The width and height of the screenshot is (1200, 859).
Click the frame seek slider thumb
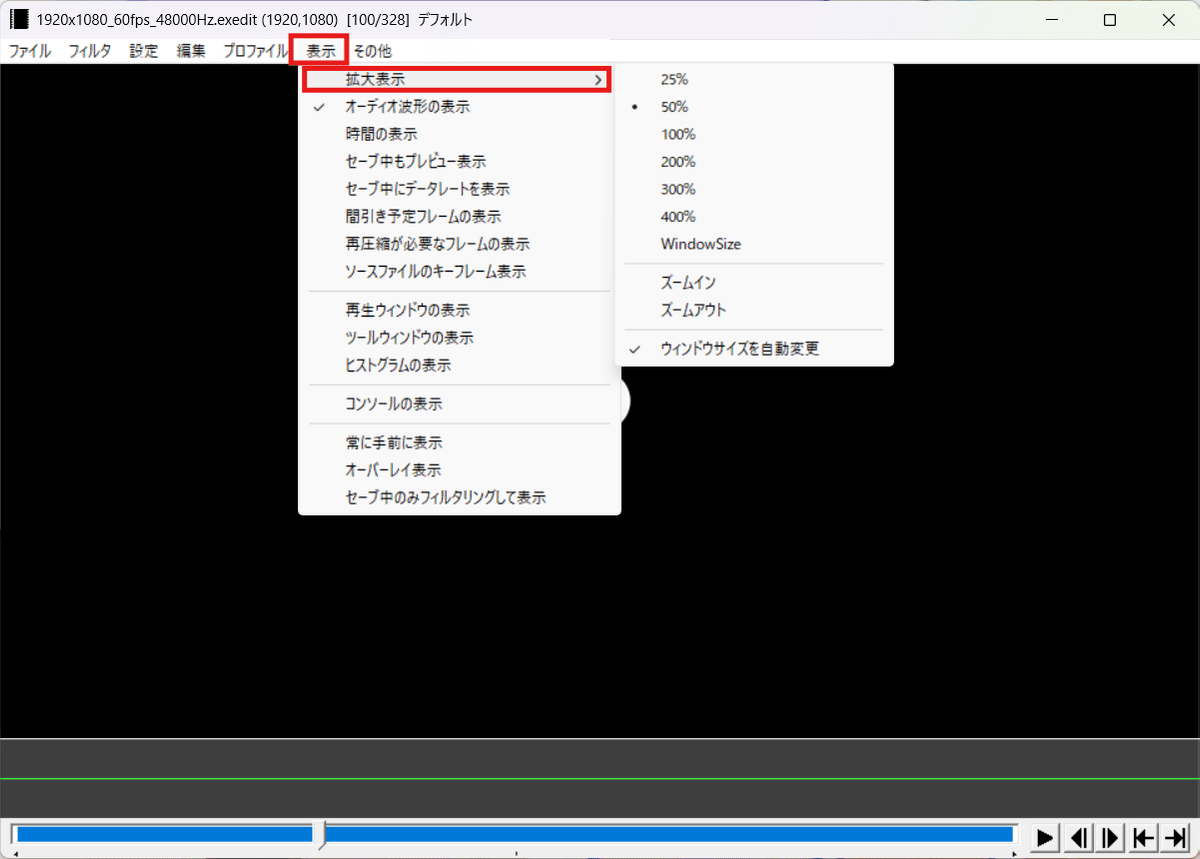[320, 834]
